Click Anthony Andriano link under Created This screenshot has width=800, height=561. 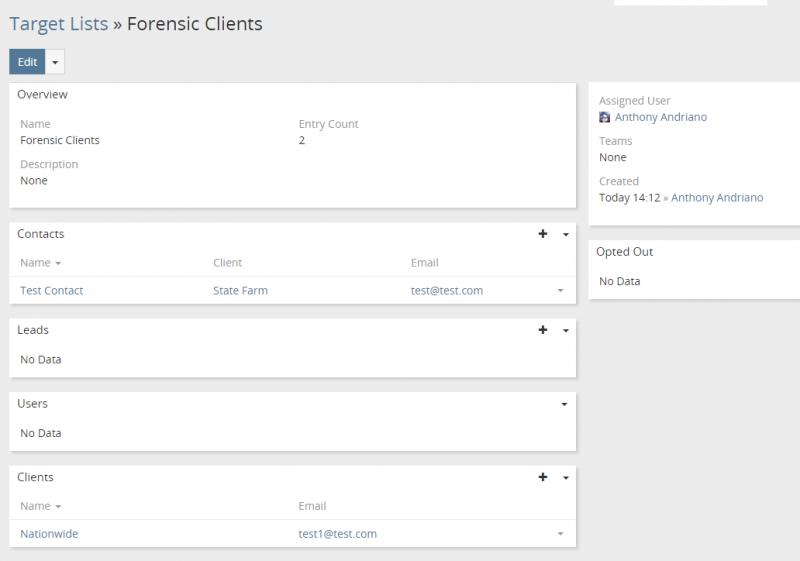716,198
